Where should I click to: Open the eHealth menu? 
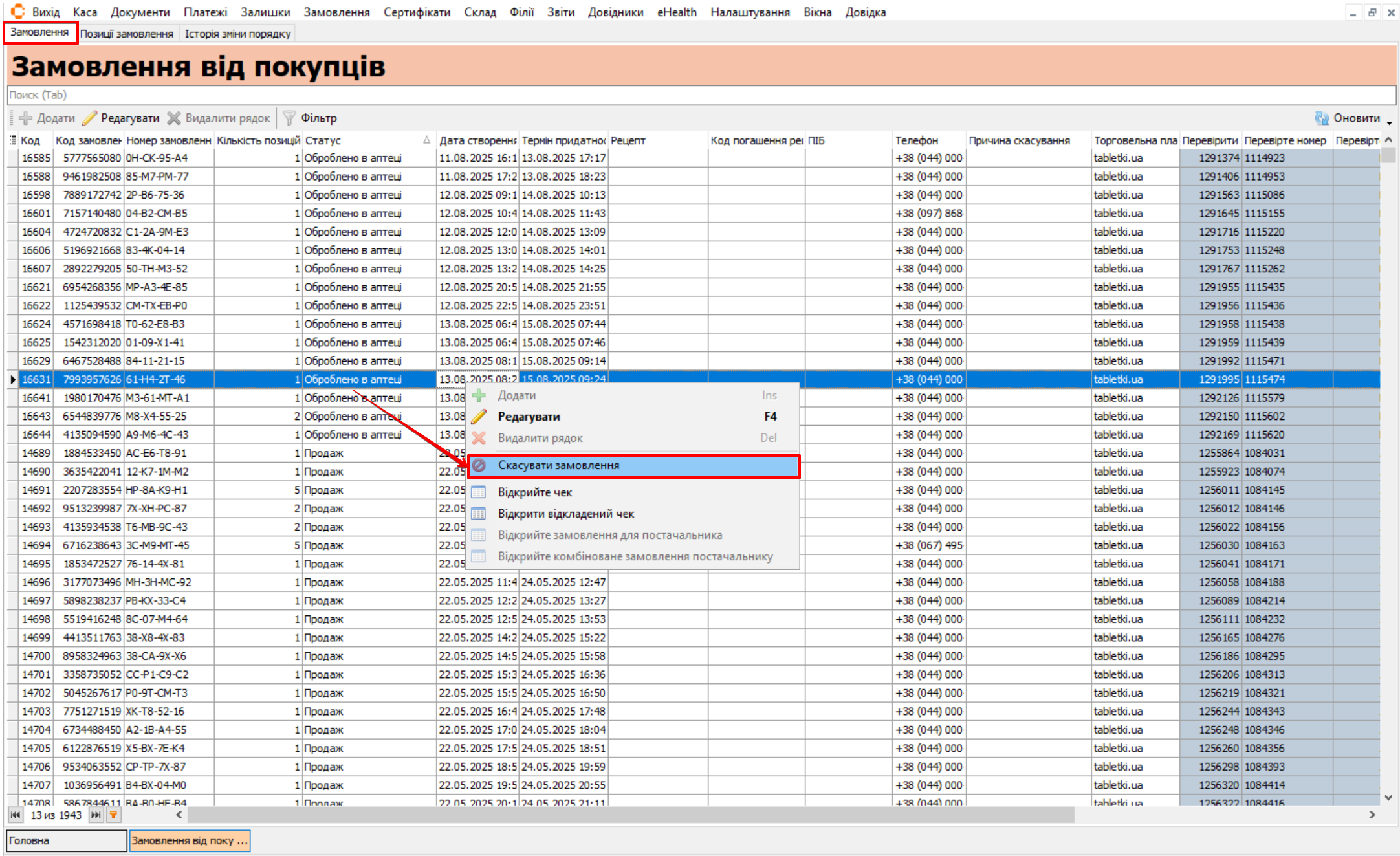[x=676, y=12]
